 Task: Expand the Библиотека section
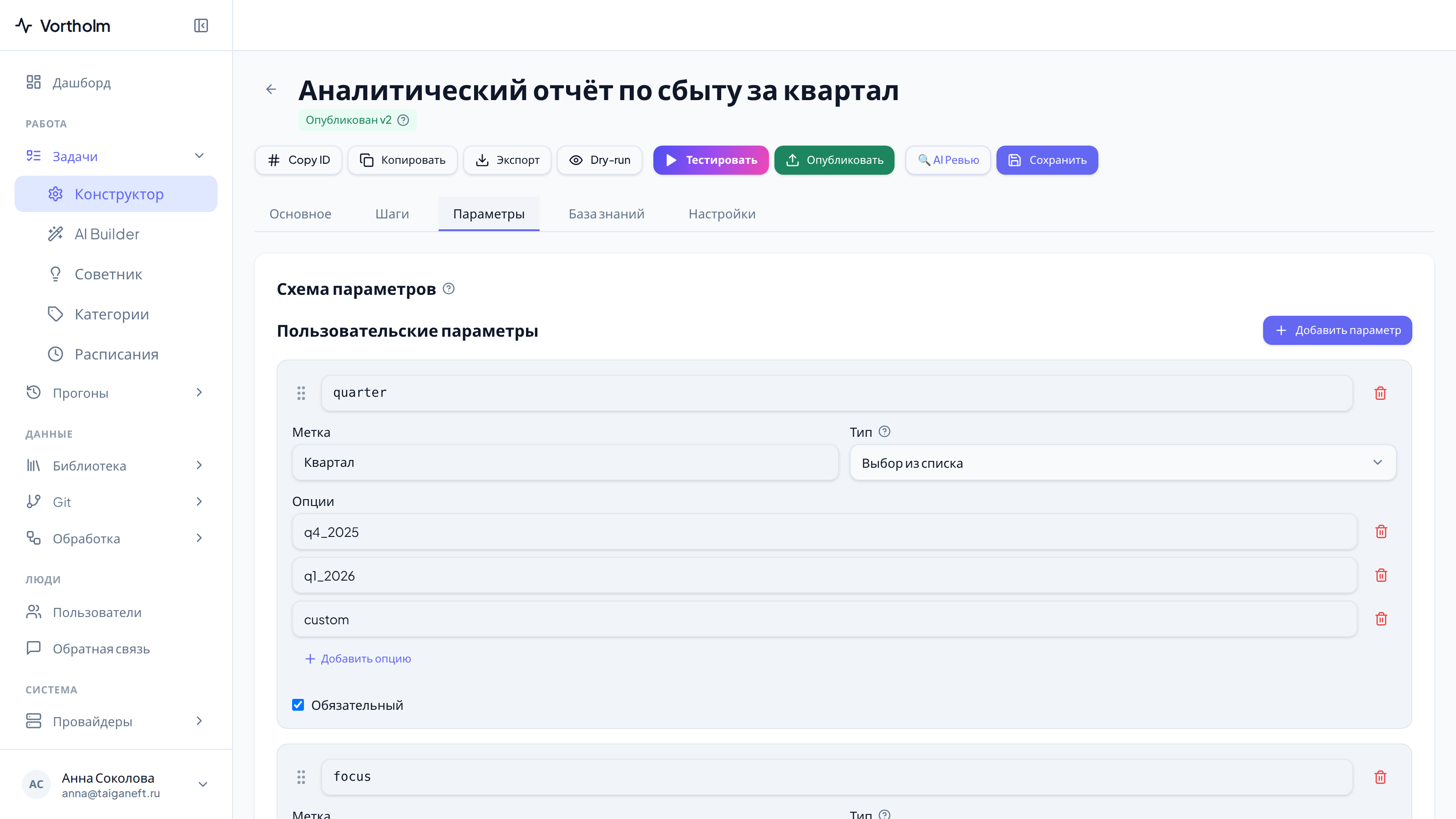(x=199, y=465)
